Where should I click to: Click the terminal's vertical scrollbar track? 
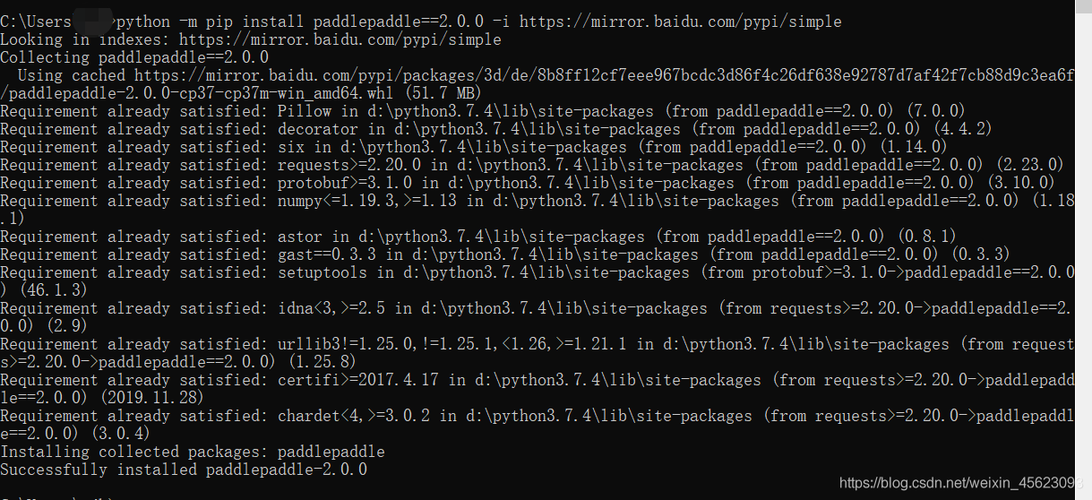(x=1084, y=250)
